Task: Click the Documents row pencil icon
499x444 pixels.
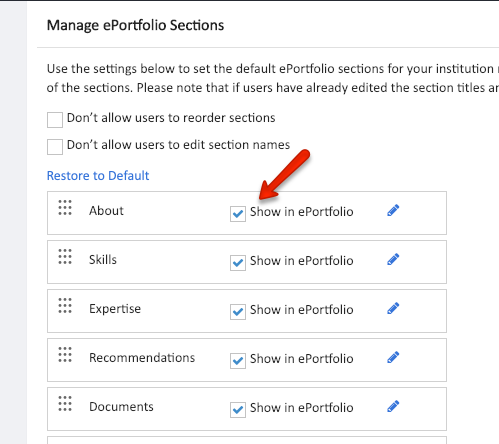Action: pos(393,406)
